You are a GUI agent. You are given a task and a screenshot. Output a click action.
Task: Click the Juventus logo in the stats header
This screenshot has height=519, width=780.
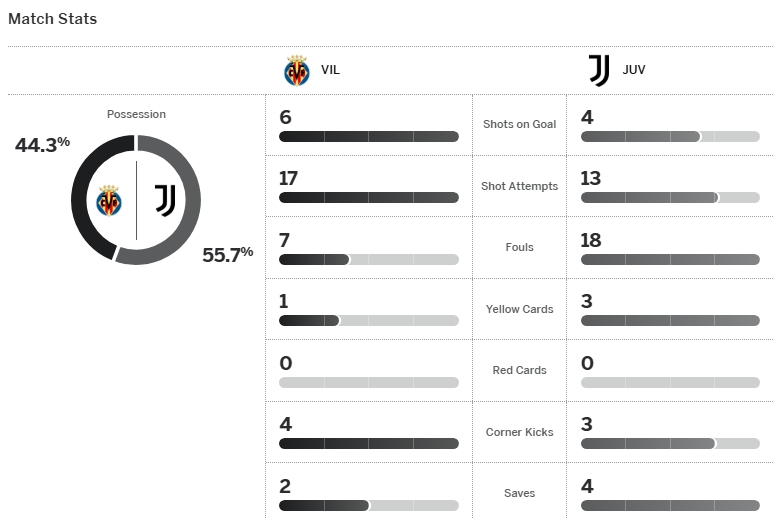[x=599, y=71]
